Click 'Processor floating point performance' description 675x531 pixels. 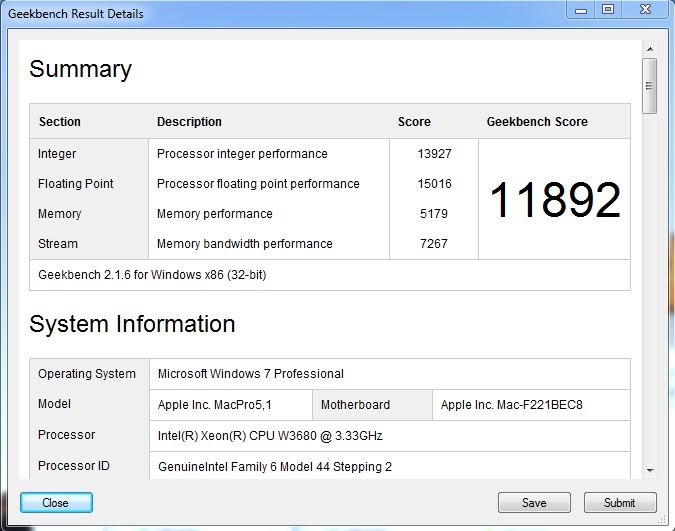tap(258, 184)
